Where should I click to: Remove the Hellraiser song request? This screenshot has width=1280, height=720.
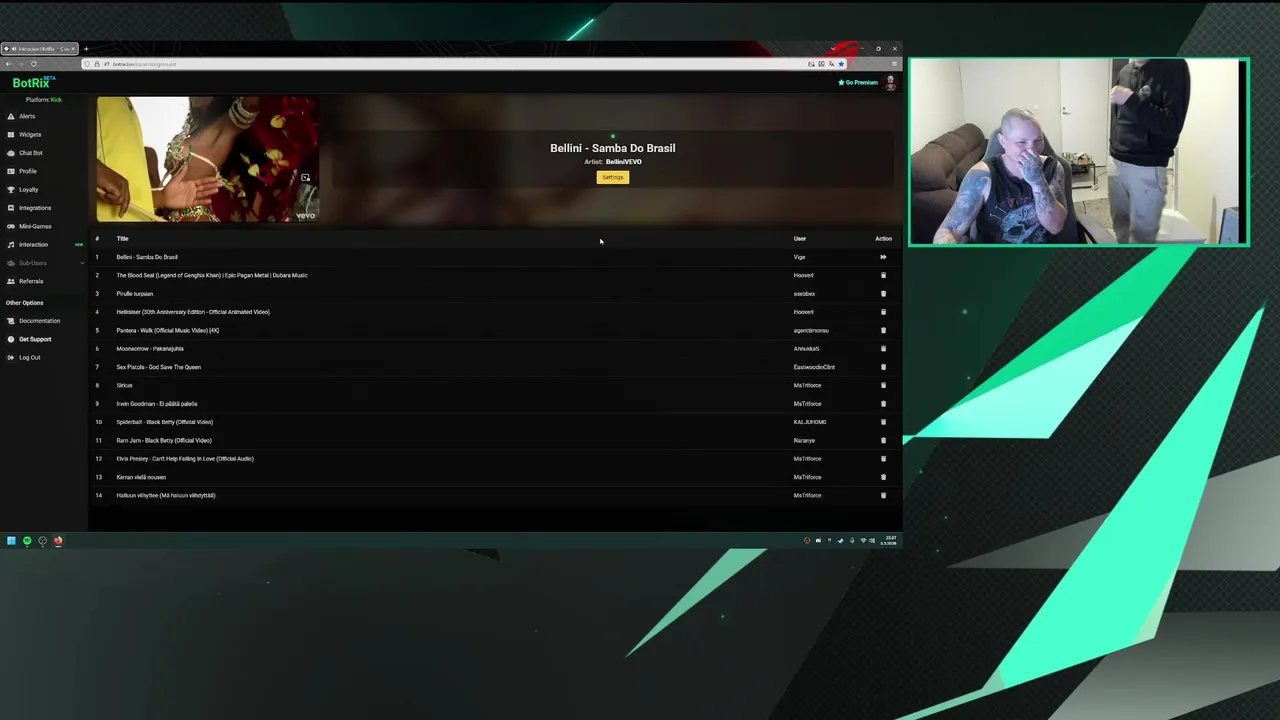click(883, 312)
